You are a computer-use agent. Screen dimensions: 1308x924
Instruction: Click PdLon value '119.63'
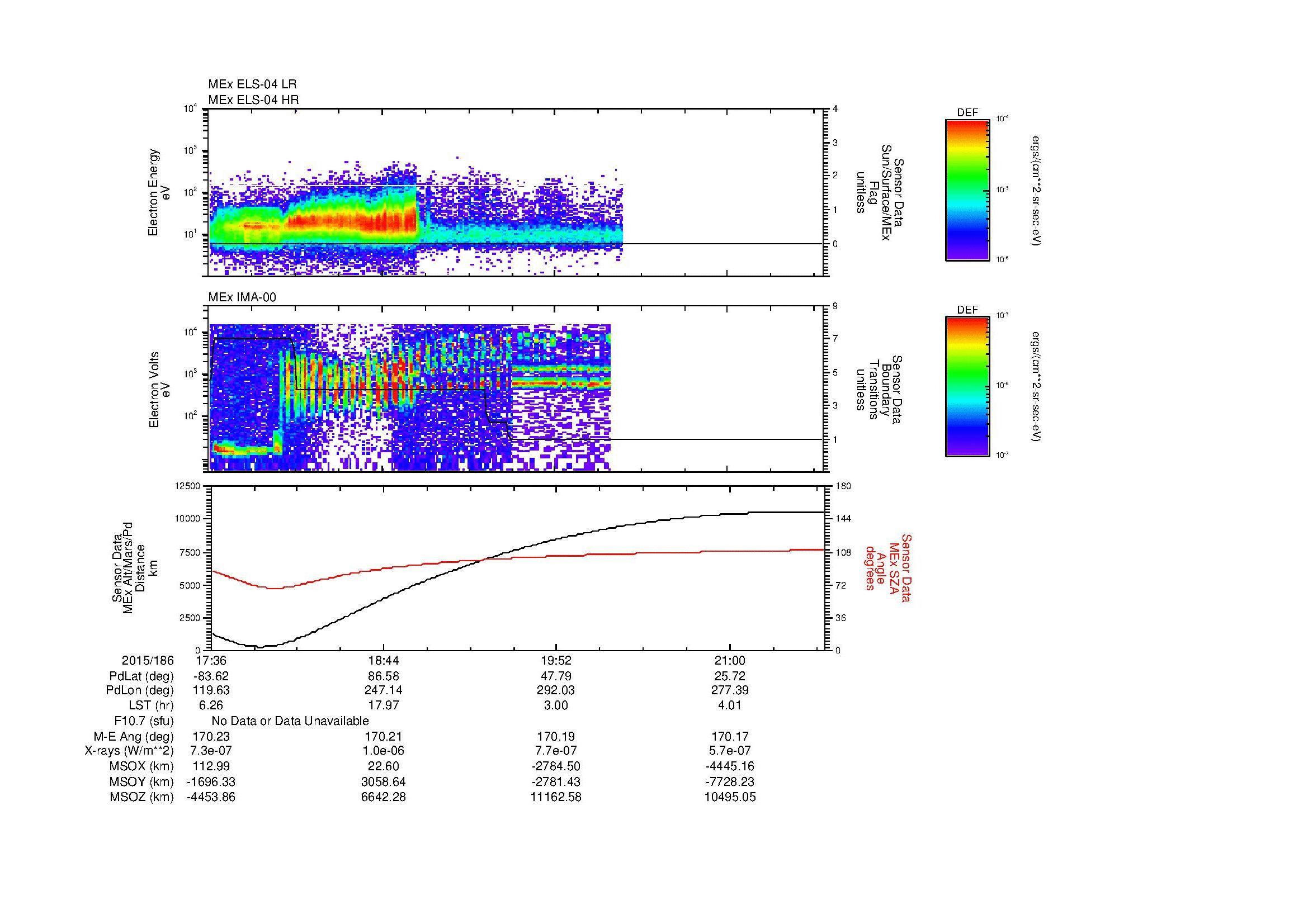coord(211,690)
